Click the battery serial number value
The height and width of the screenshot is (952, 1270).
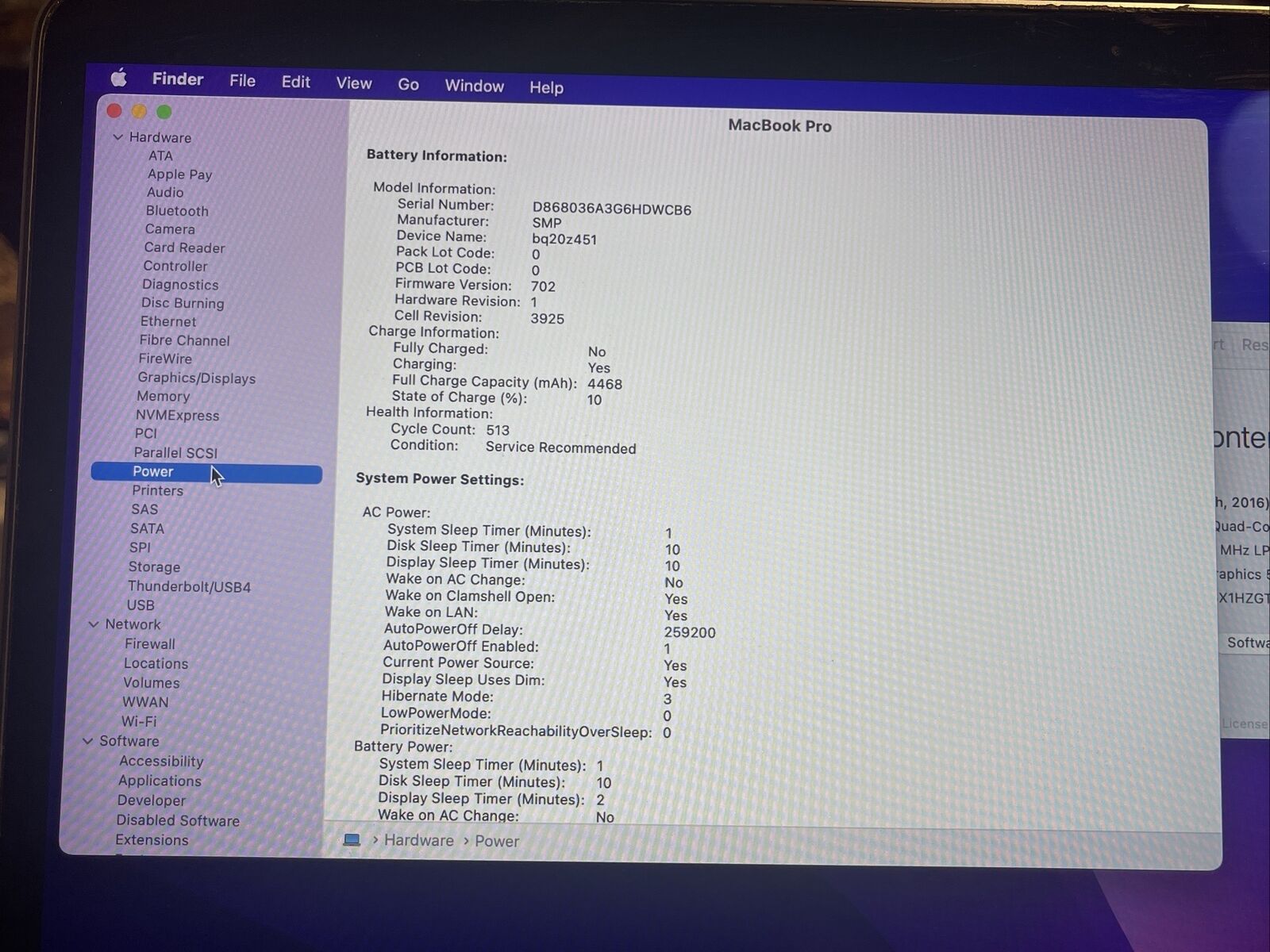(x=611, y=210)
